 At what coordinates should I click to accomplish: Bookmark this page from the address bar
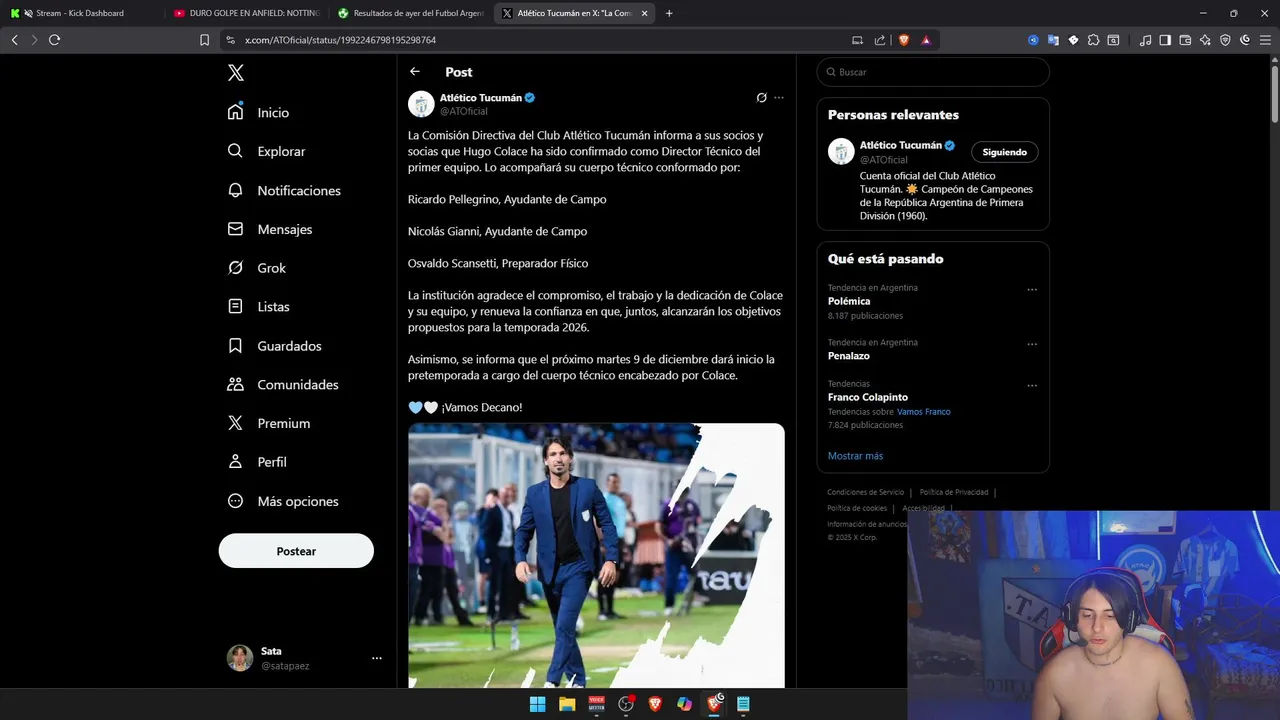[x=204, y=40]
